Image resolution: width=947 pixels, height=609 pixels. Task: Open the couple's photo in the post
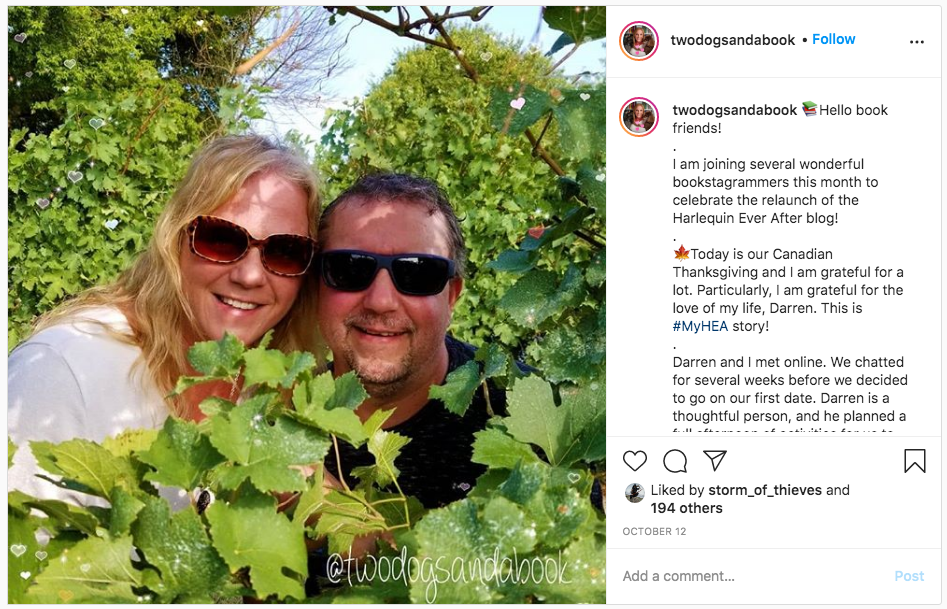pyautogui.click(x=307, y=305)
